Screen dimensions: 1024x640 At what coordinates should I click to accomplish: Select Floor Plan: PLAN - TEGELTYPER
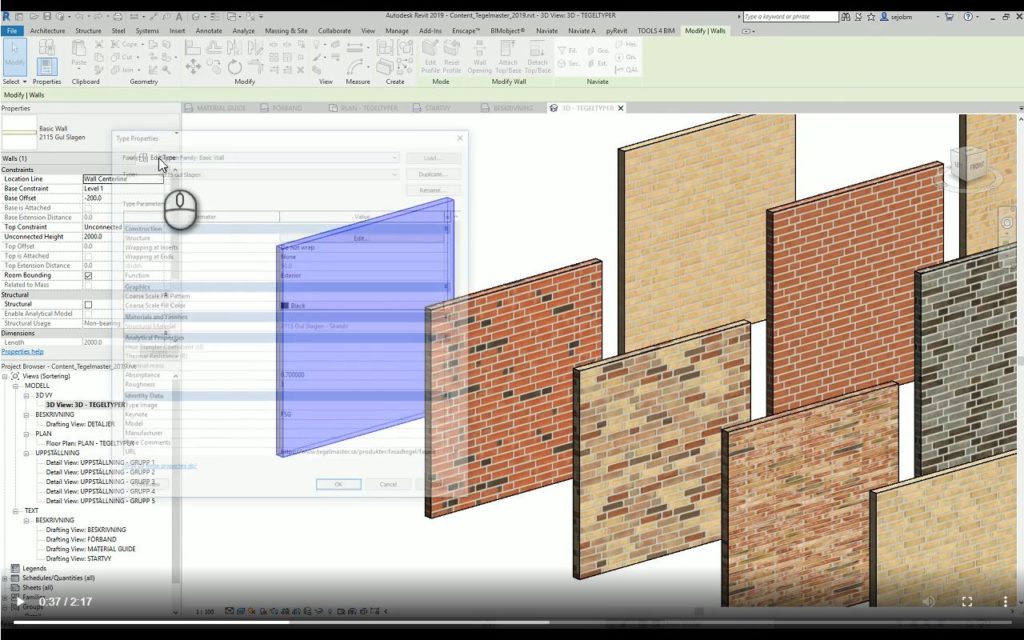click(x=89, y=443)
